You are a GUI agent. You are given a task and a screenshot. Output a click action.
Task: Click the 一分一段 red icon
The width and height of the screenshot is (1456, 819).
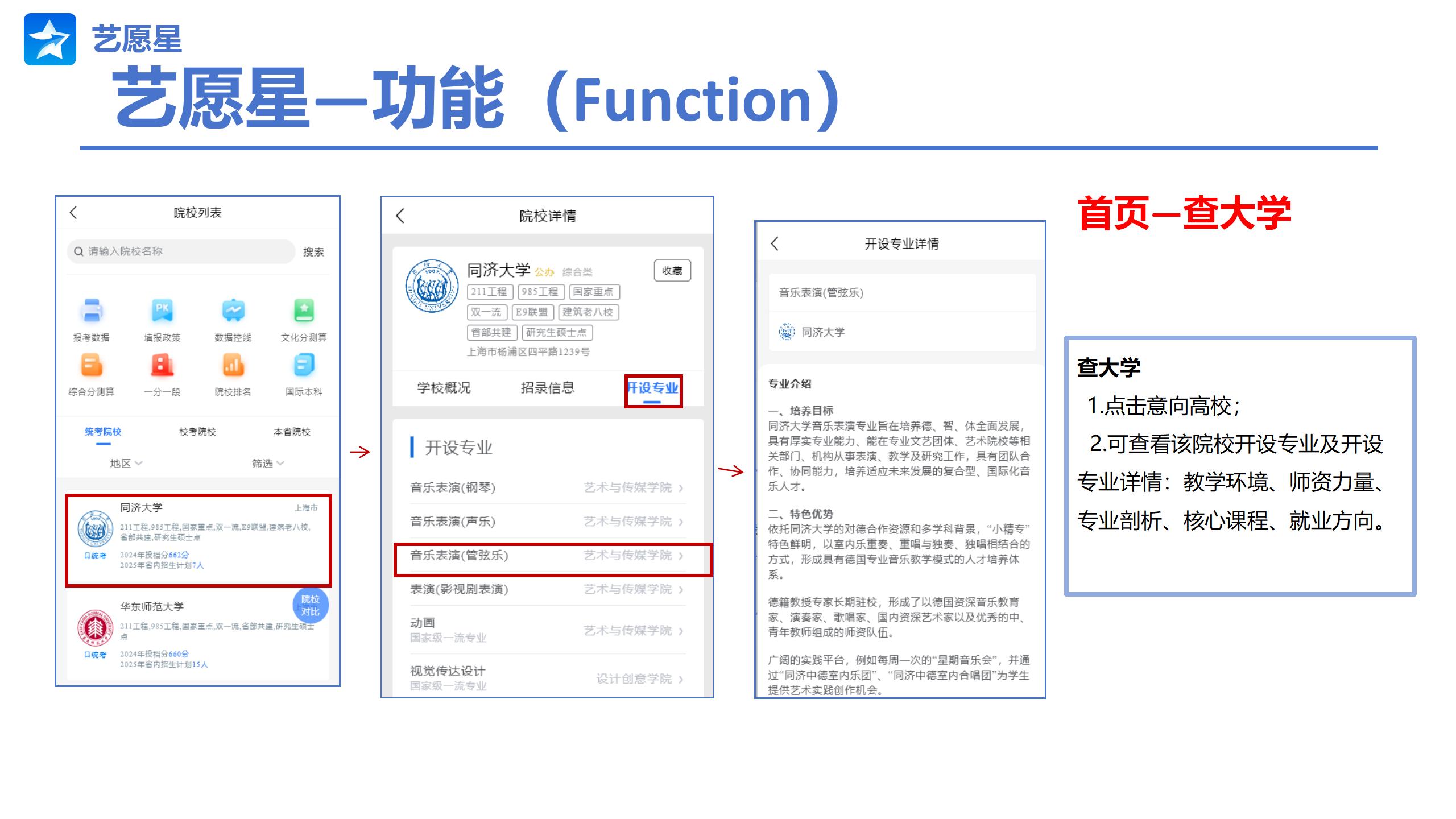pyautogui.click(x=162, y=366)
